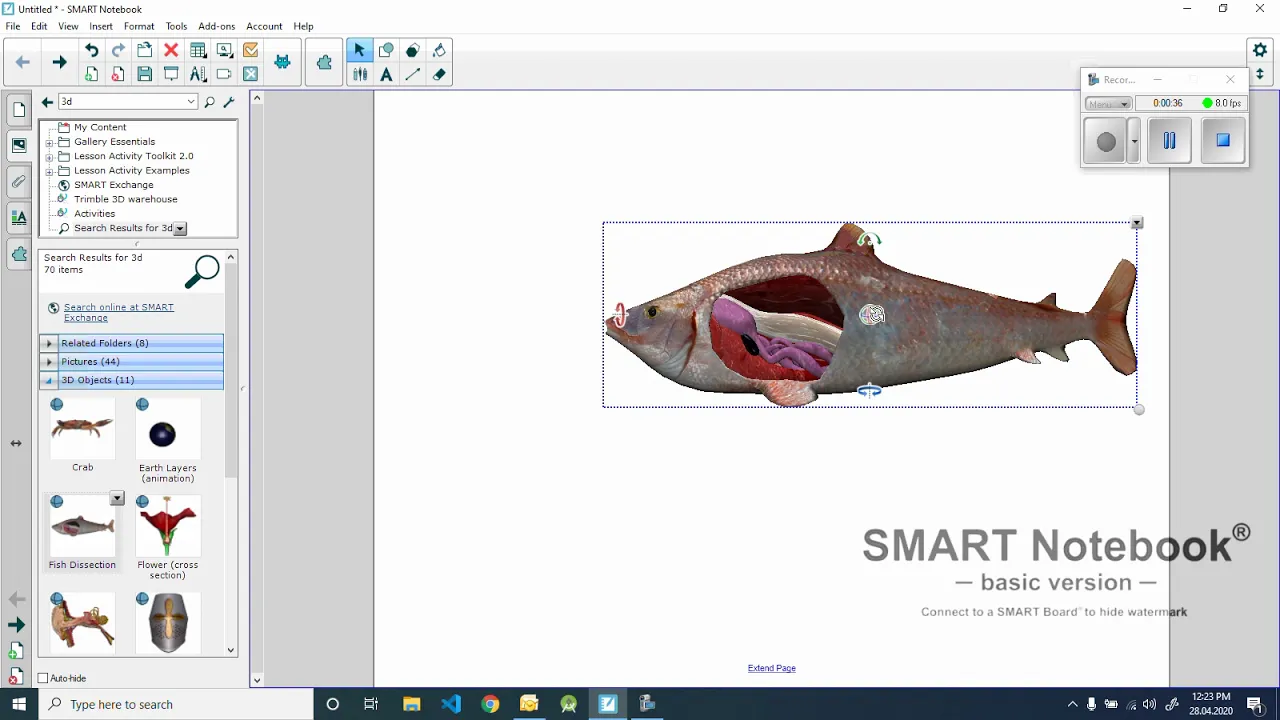Open gallery settings wrench icon
The width and height of the screenshot is (1280, 720).
pyautogui.click(x=229, y=101)
